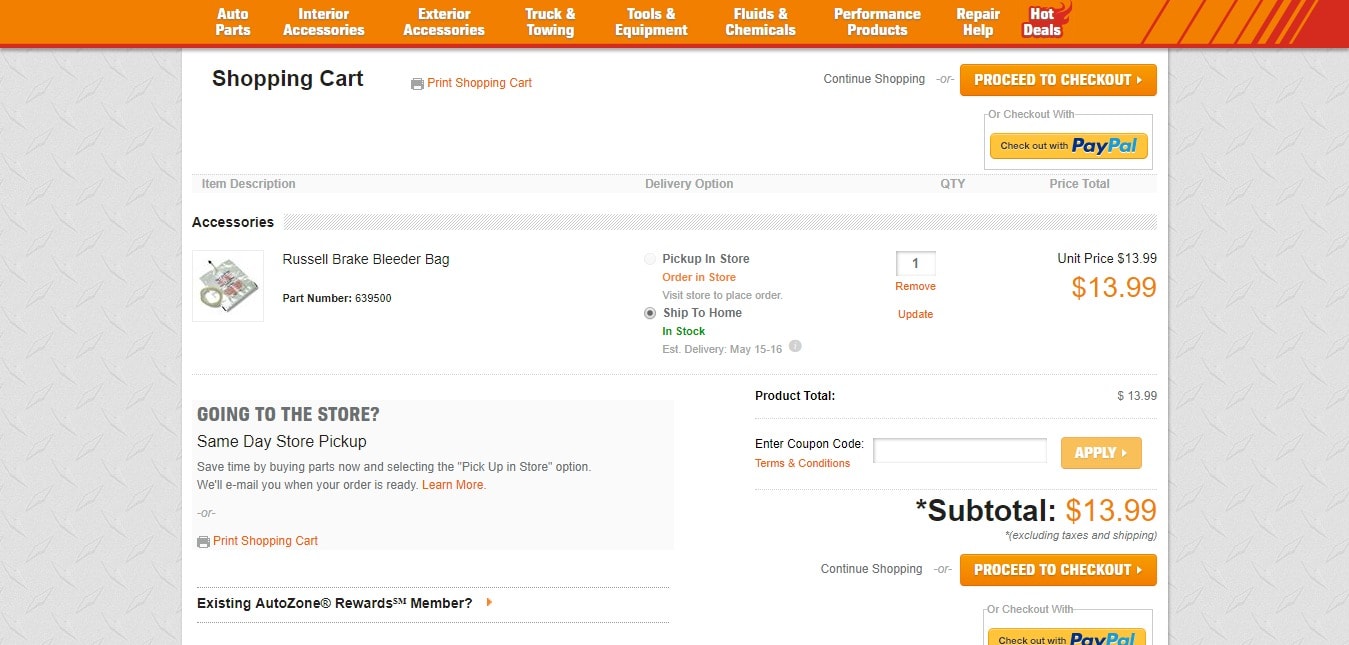Click the Subtotal $13.99 amount
Viewport: 1349px width, 645px height.
click(1111, 511)
